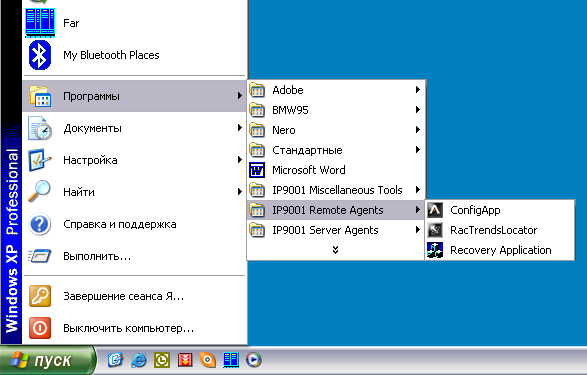
Task: Click the IP9001 Server Agents folder icon
Action: click(x=257, y=230)
